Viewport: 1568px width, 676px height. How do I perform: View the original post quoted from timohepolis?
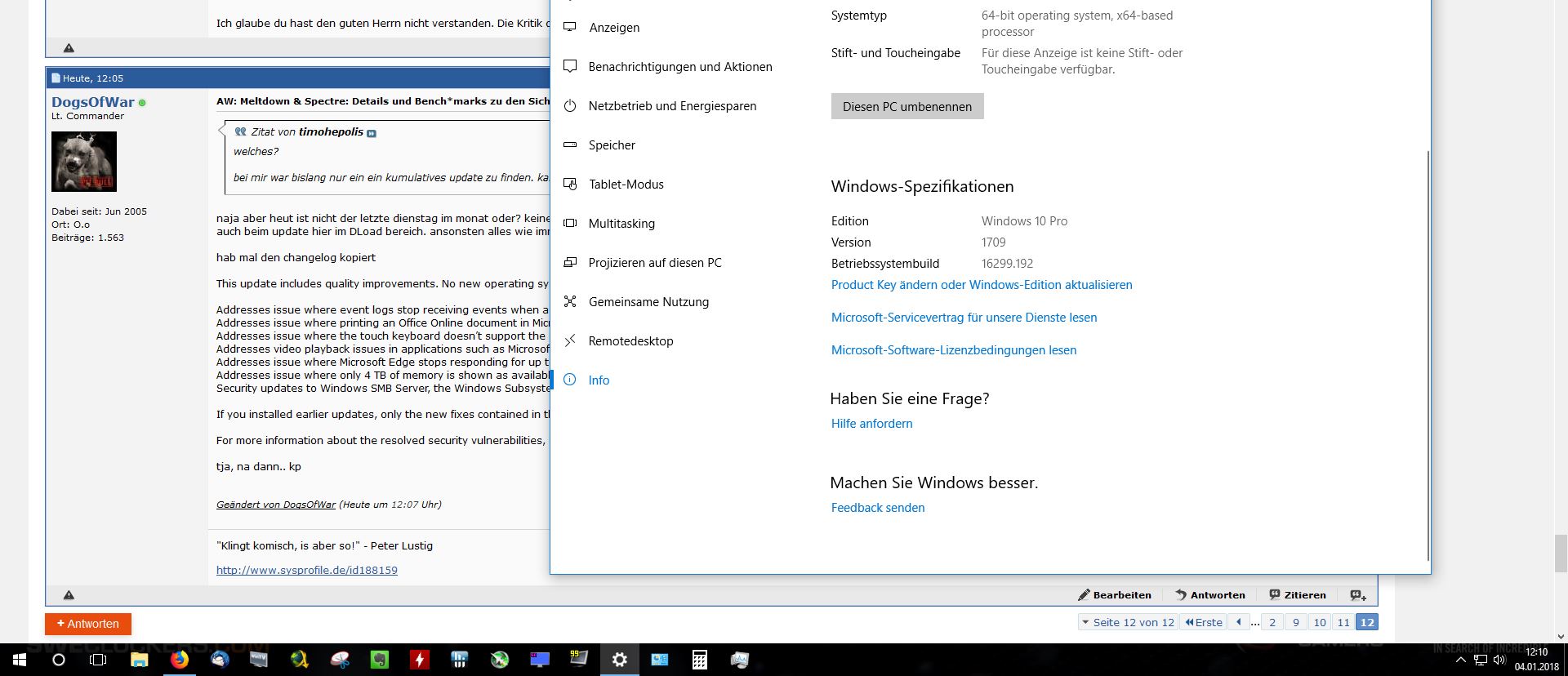pyautogui.click(x=372, y=133)
